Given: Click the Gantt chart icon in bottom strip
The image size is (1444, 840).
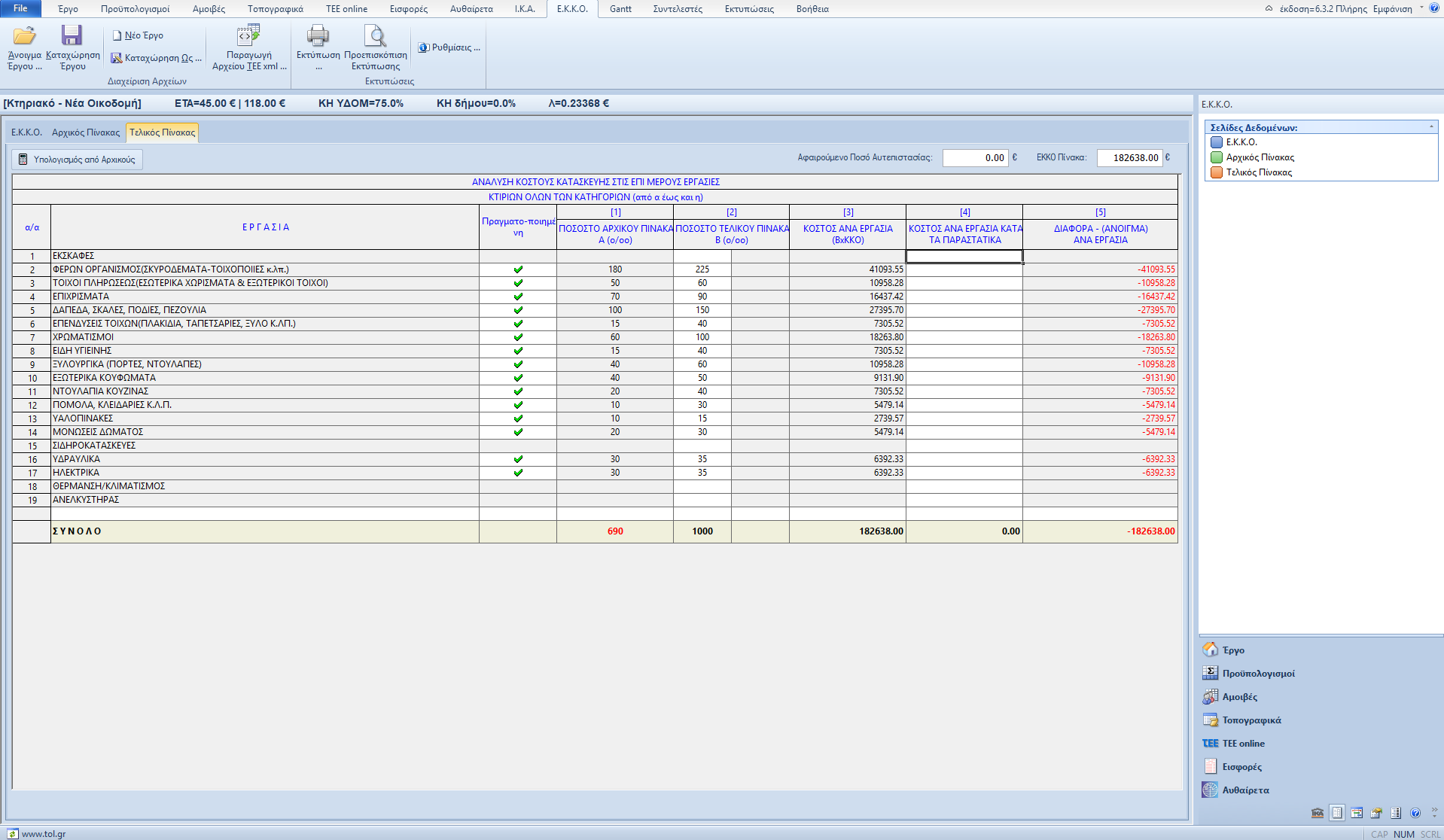Looking at the screenshot, I should (x=1356, y=813).
